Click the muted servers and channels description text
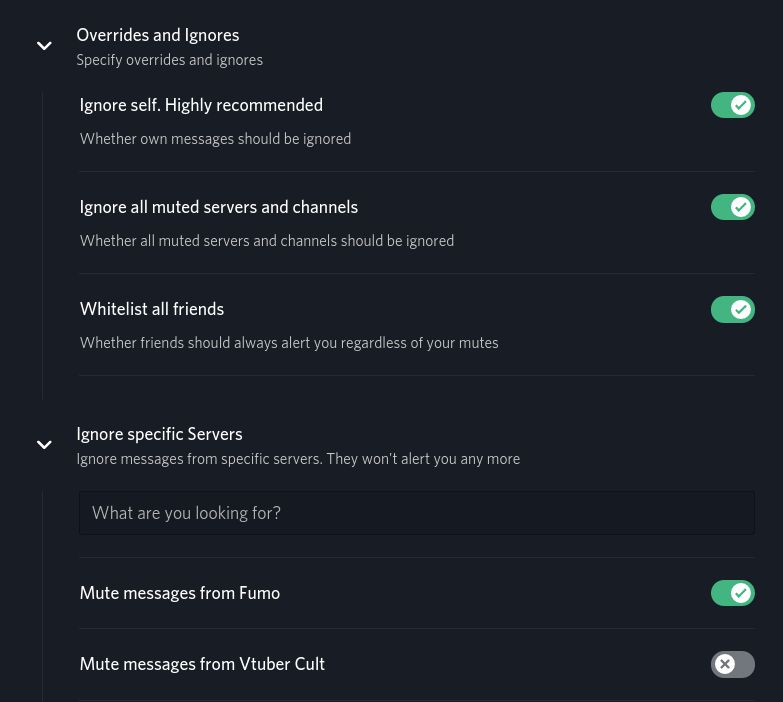Screen dimensions: 783x702 pos(267,241)
